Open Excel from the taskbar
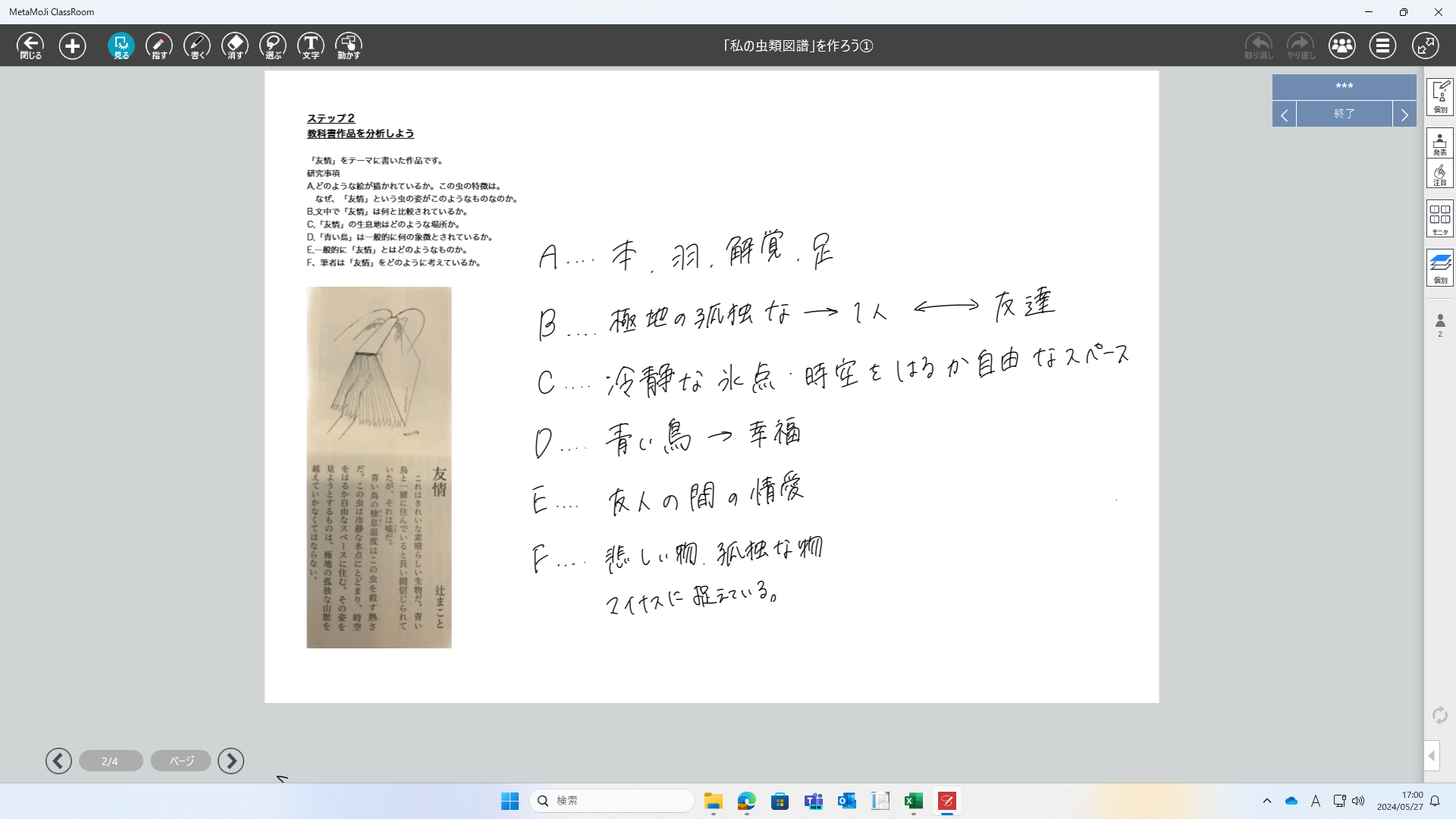The height and width of the screenshot is (819, 1456). (913, 801)
